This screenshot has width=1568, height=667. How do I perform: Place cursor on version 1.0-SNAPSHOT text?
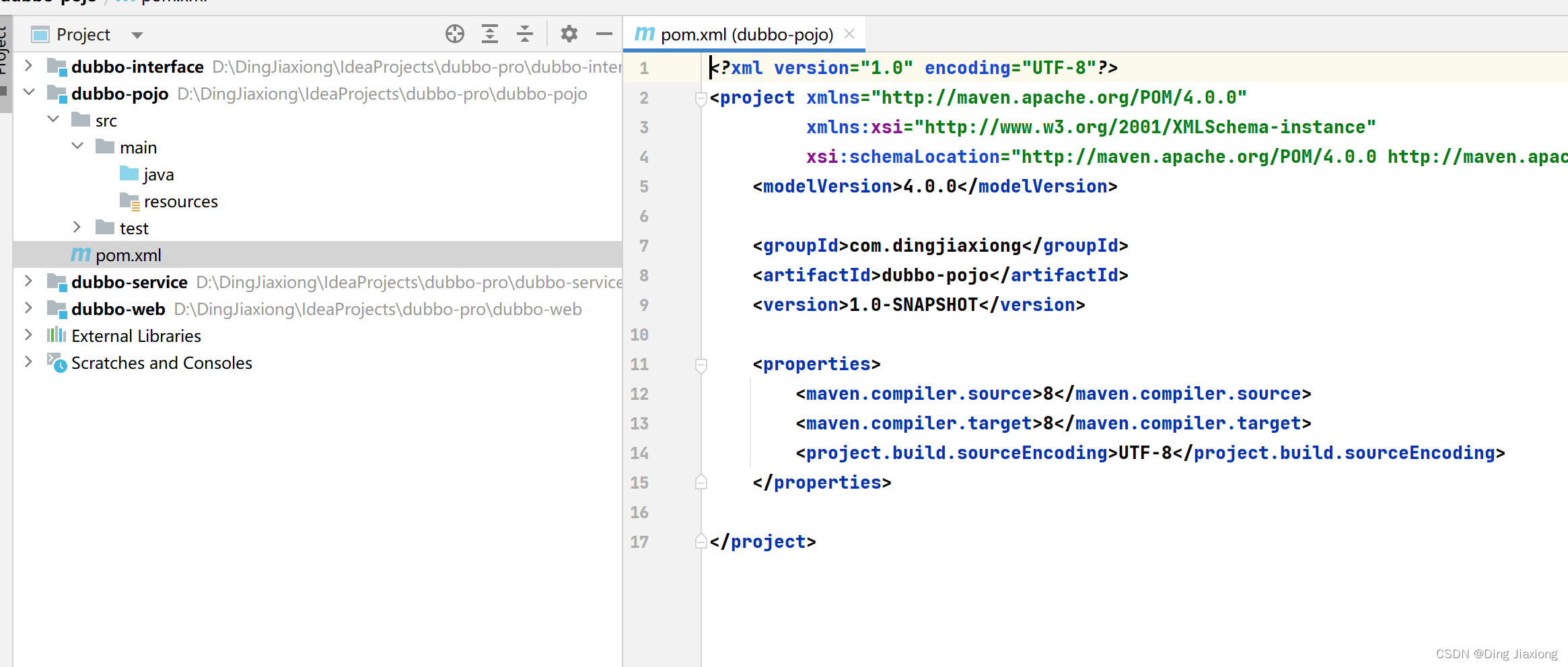[x=914, y=305]
